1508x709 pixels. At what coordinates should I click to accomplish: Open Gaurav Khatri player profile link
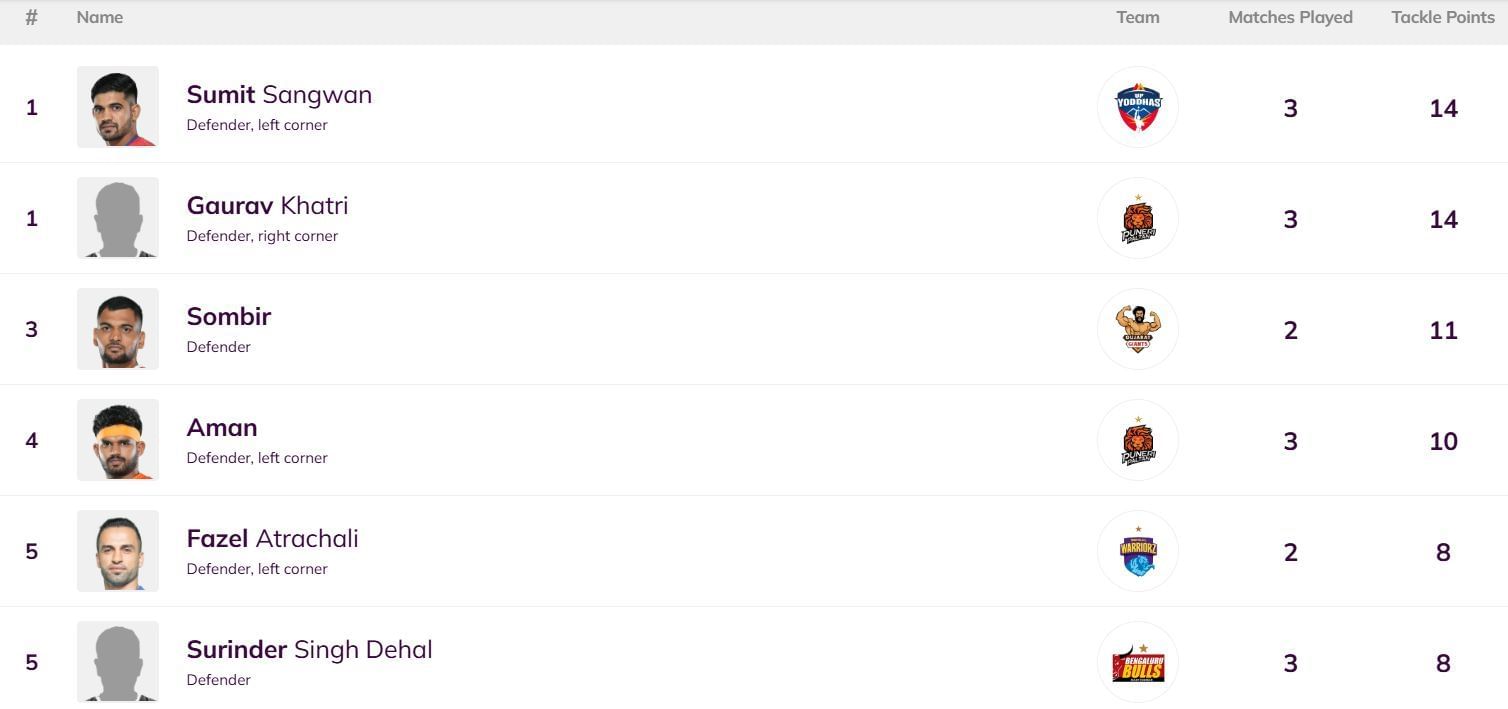pyautogui.click(x=267, y=206)
